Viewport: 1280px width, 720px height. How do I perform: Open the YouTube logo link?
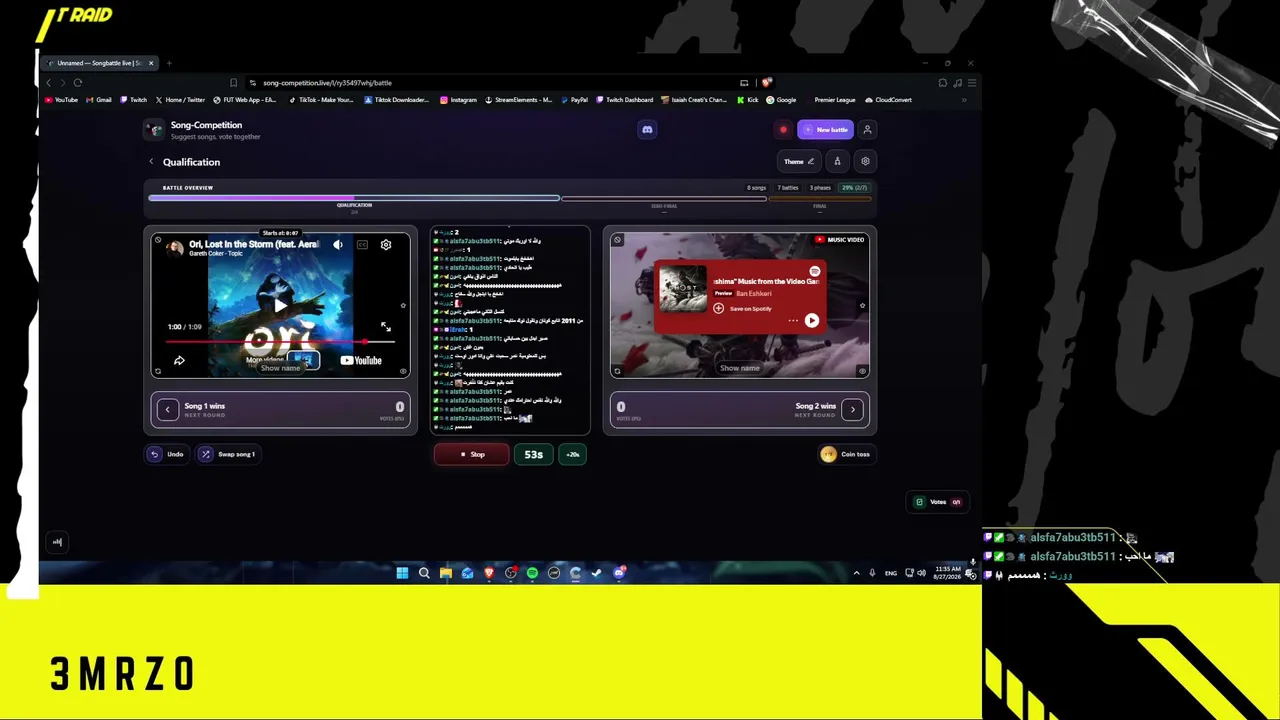[361, 360]
